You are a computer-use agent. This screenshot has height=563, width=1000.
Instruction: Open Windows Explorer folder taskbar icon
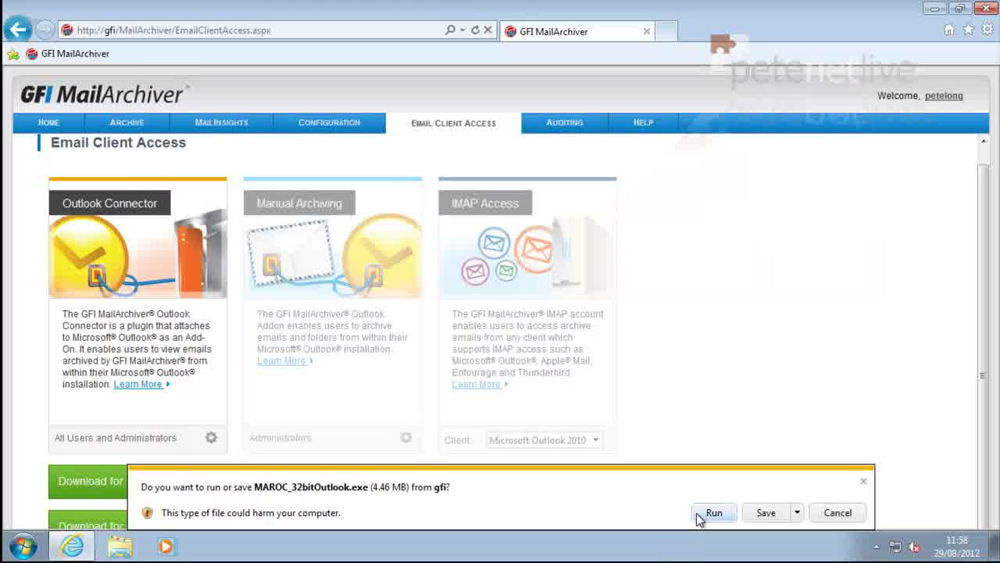120,546
